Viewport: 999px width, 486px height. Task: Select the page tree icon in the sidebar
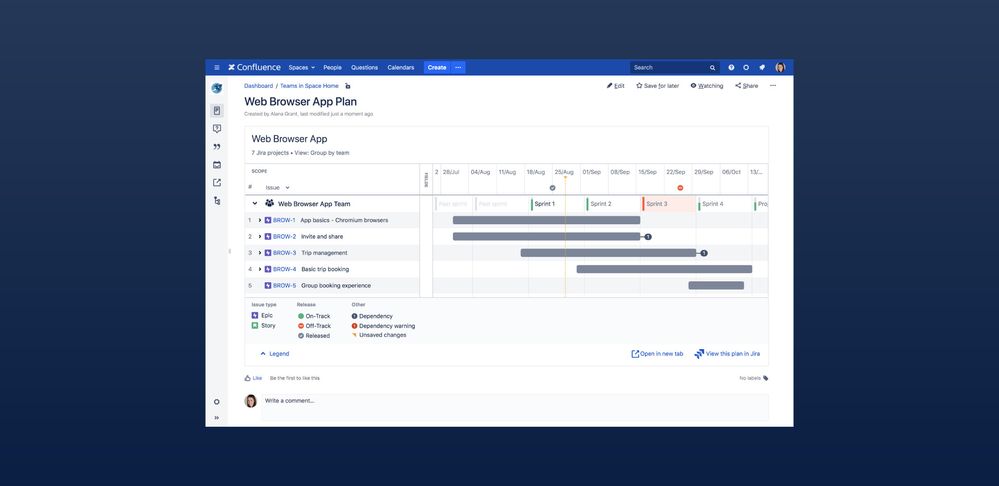coord(217,201)
